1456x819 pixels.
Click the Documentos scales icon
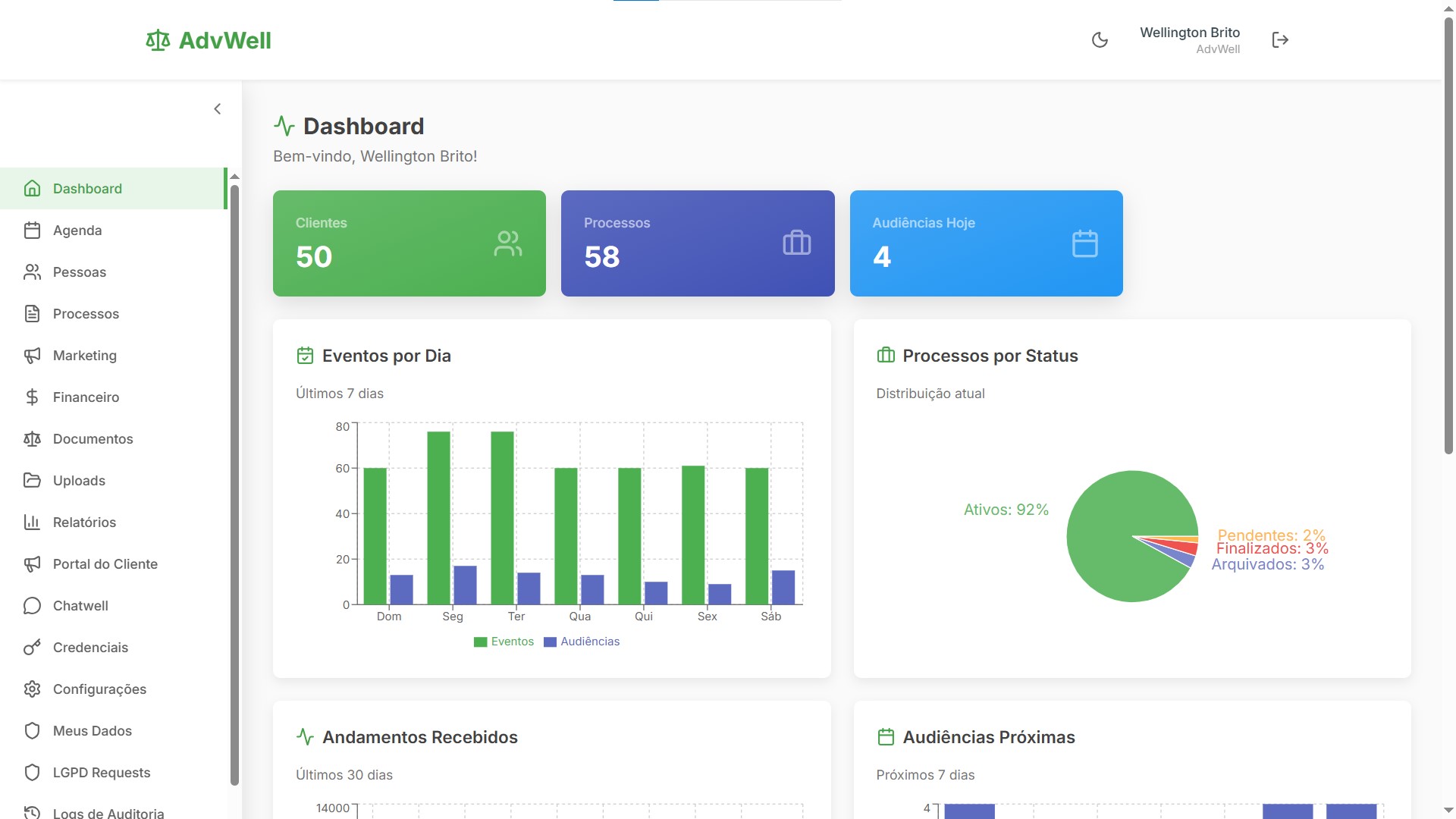click(33, 438)
